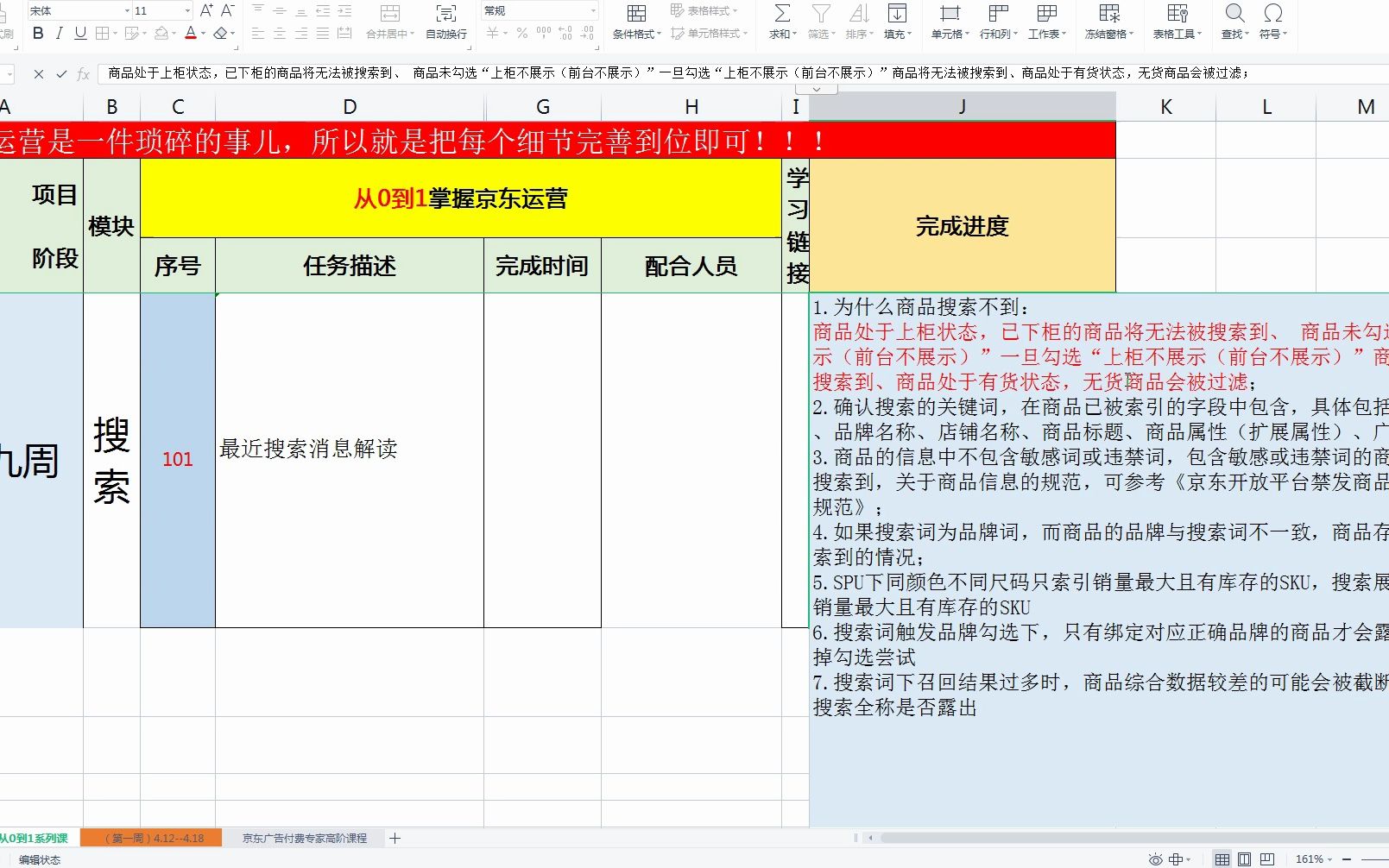Zoom out with the minus button
Viewport: 1389px width, 868px height.
1347,859
